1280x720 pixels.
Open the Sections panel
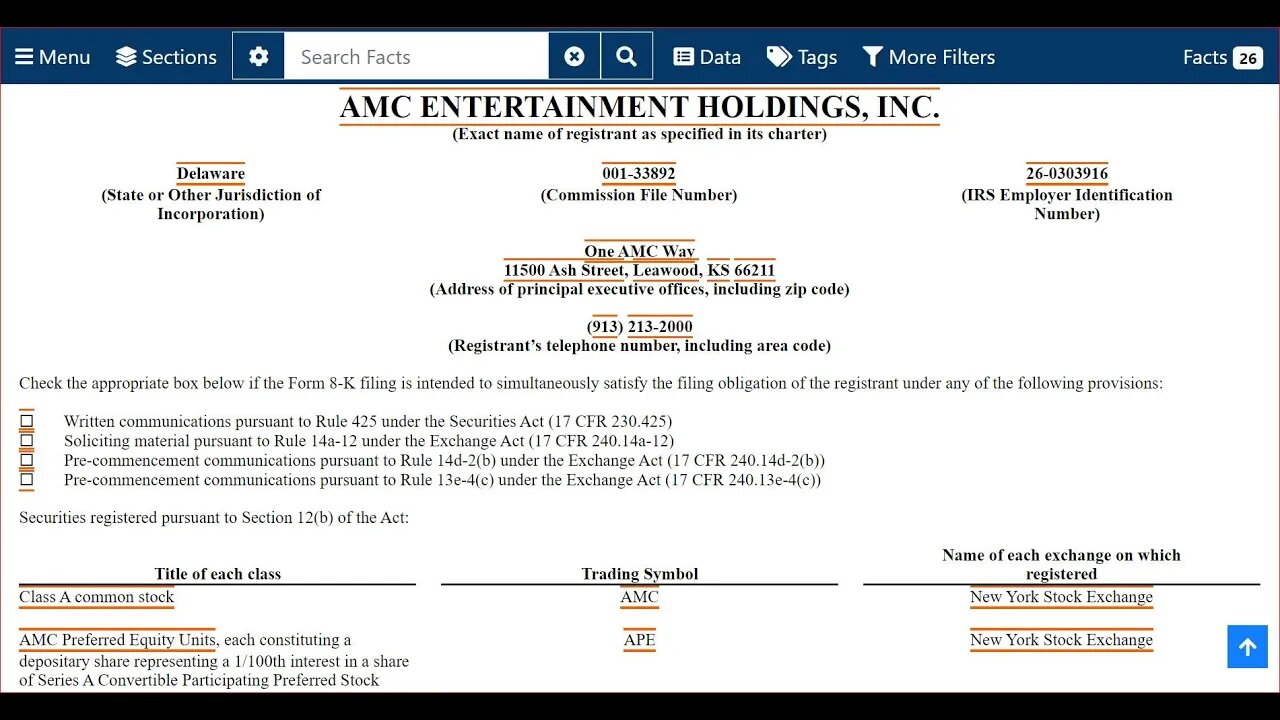click(166, 57)
